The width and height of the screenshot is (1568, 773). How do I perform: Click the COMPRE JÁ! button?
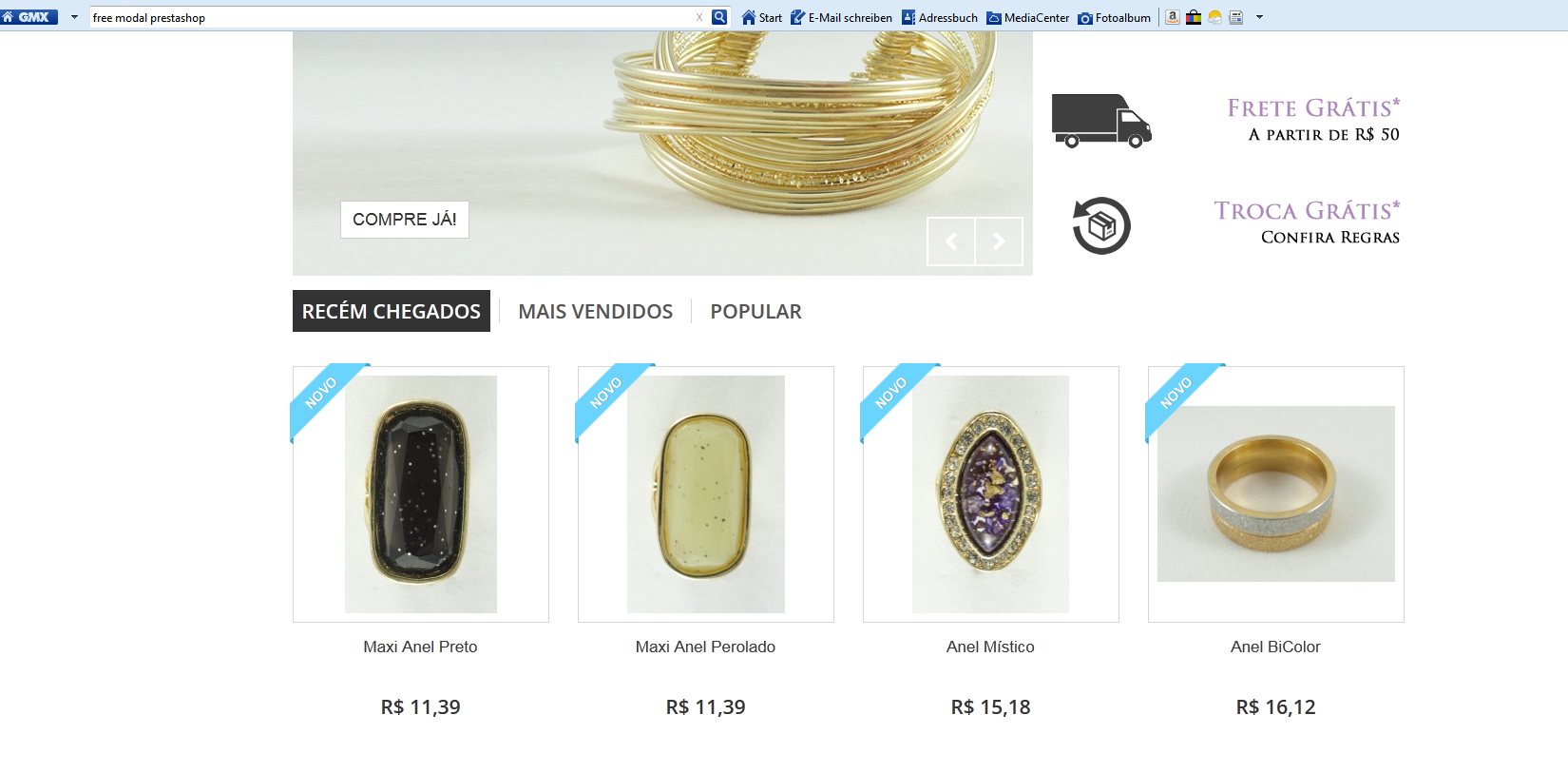click(405, 220)
